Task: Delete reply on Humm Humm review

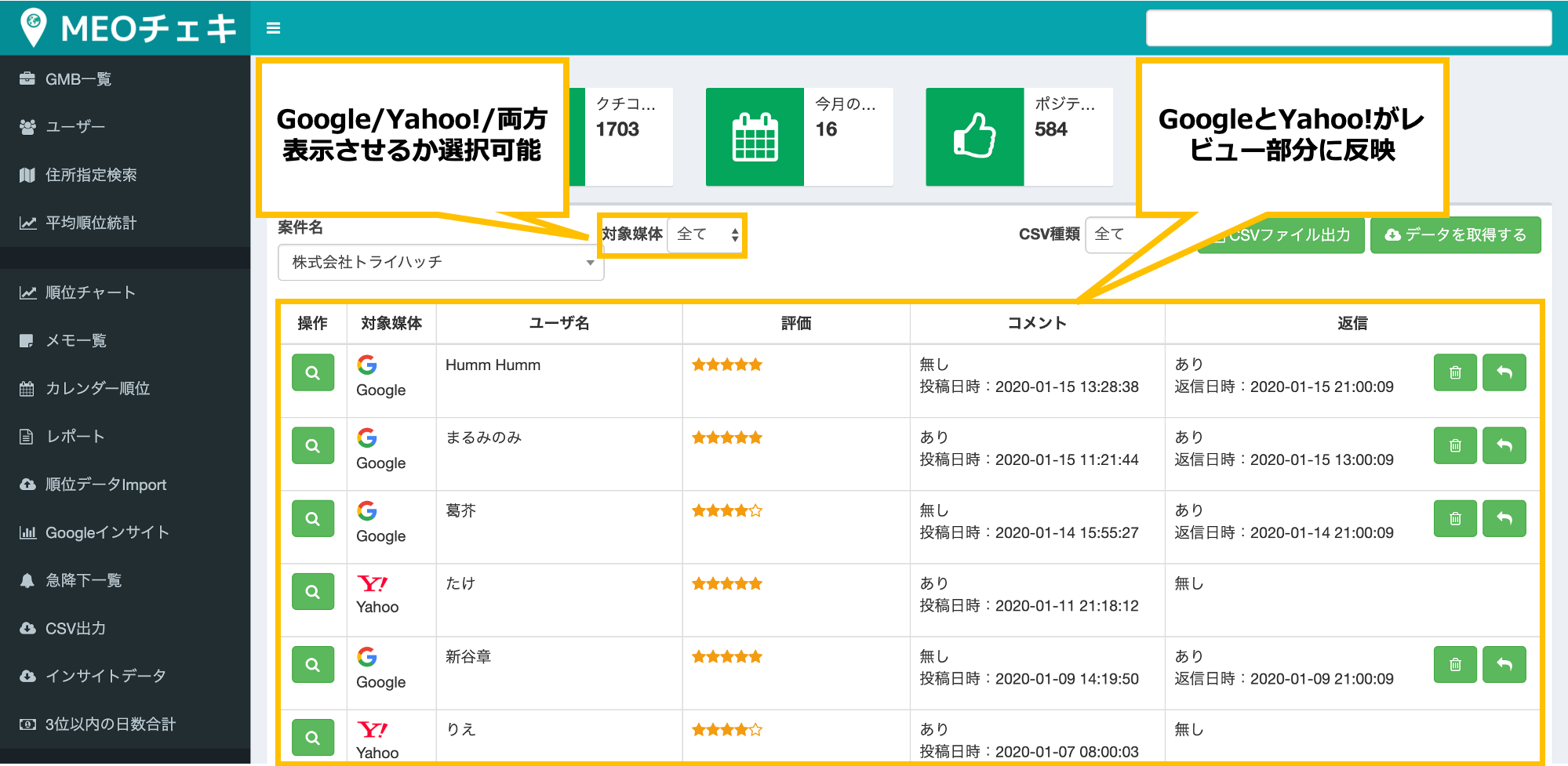Action: pos(1455,372)
